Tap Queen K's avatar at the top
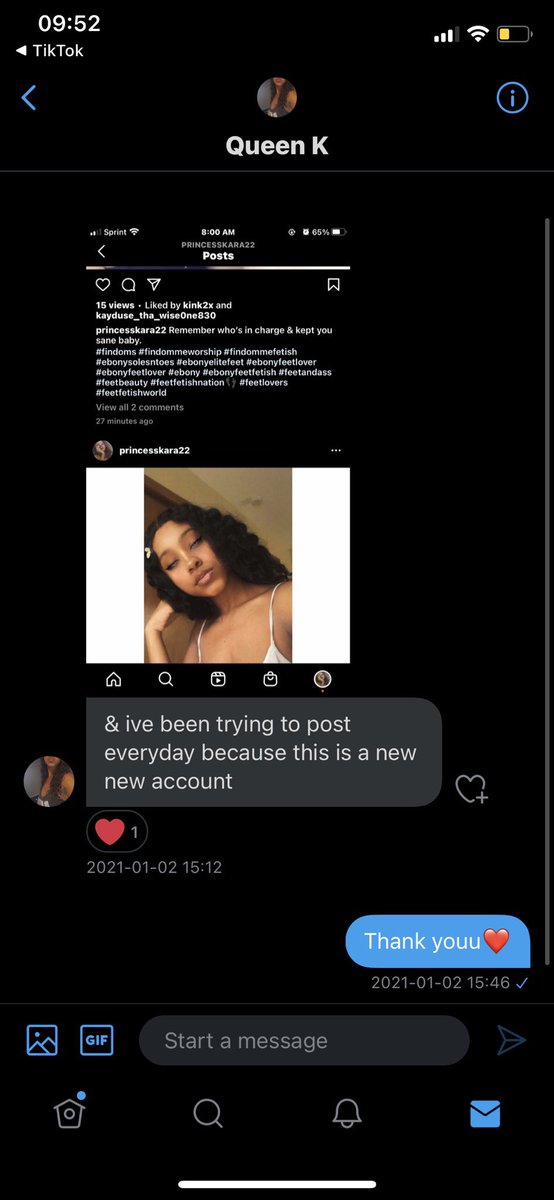This screenshot has width=554, height=1200. pyautogui.click(x=277, y=98)
